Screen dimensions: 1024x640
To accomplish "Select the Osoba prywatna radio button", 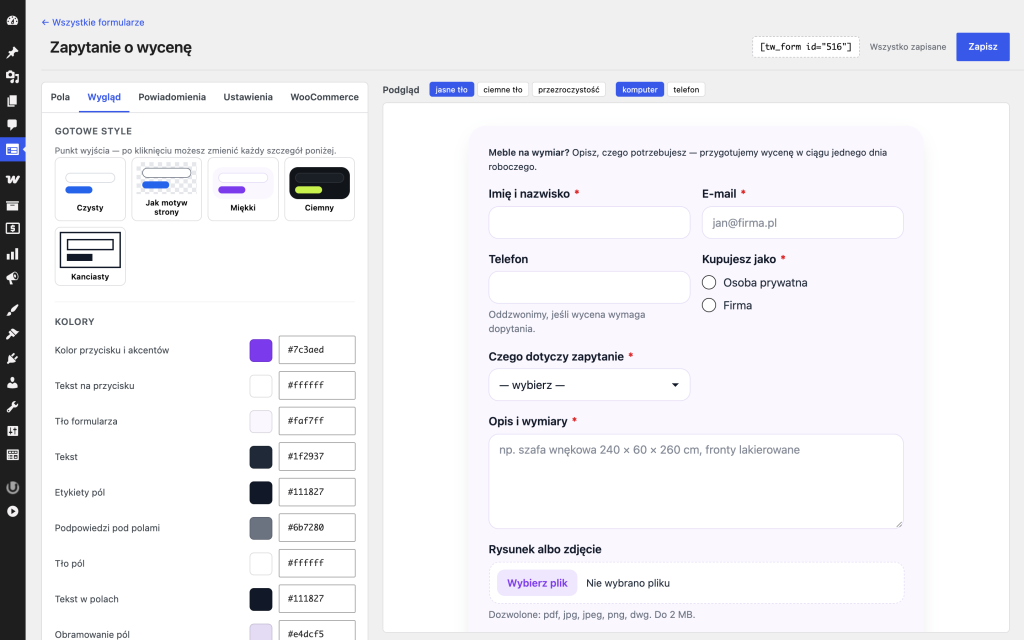I will point(709,282).
